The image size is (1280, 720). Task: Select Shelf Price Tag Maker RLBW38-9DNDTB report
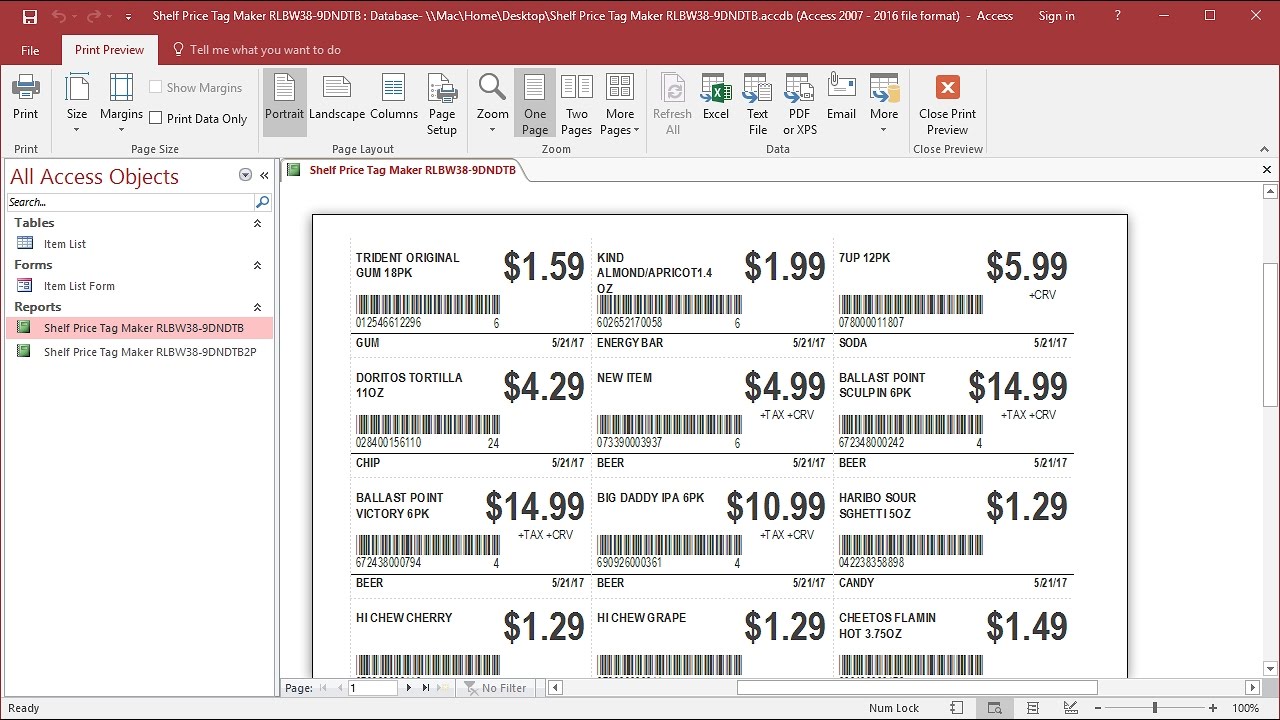[140, 328]
